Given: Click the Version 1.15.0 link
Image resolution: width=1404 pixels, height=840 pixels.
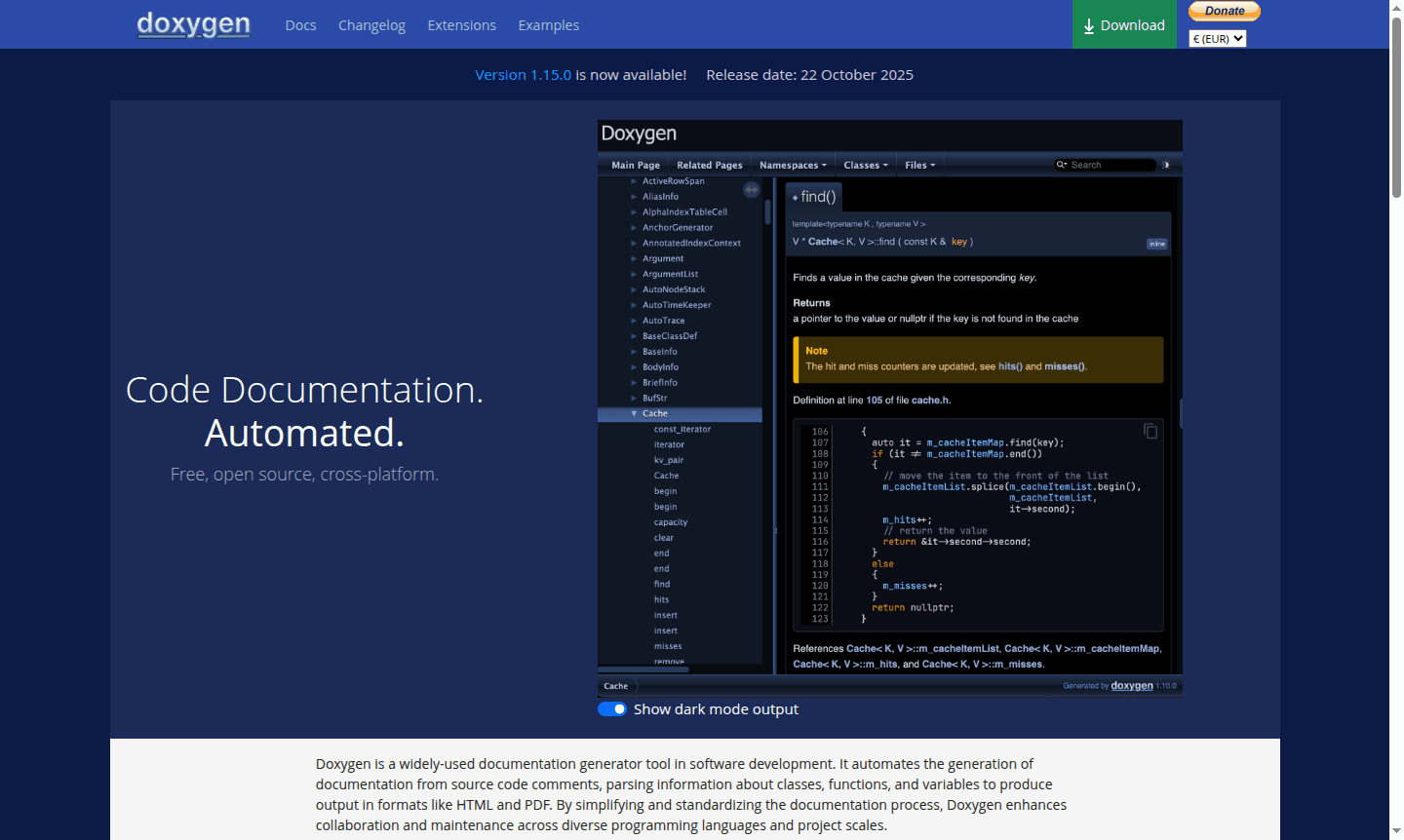Looking at the screenshot, I should click(523, 74).
